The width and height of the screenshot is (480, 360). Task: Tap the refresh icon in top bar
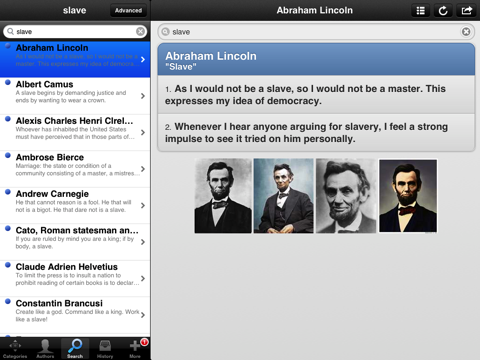tap(443, 11)
